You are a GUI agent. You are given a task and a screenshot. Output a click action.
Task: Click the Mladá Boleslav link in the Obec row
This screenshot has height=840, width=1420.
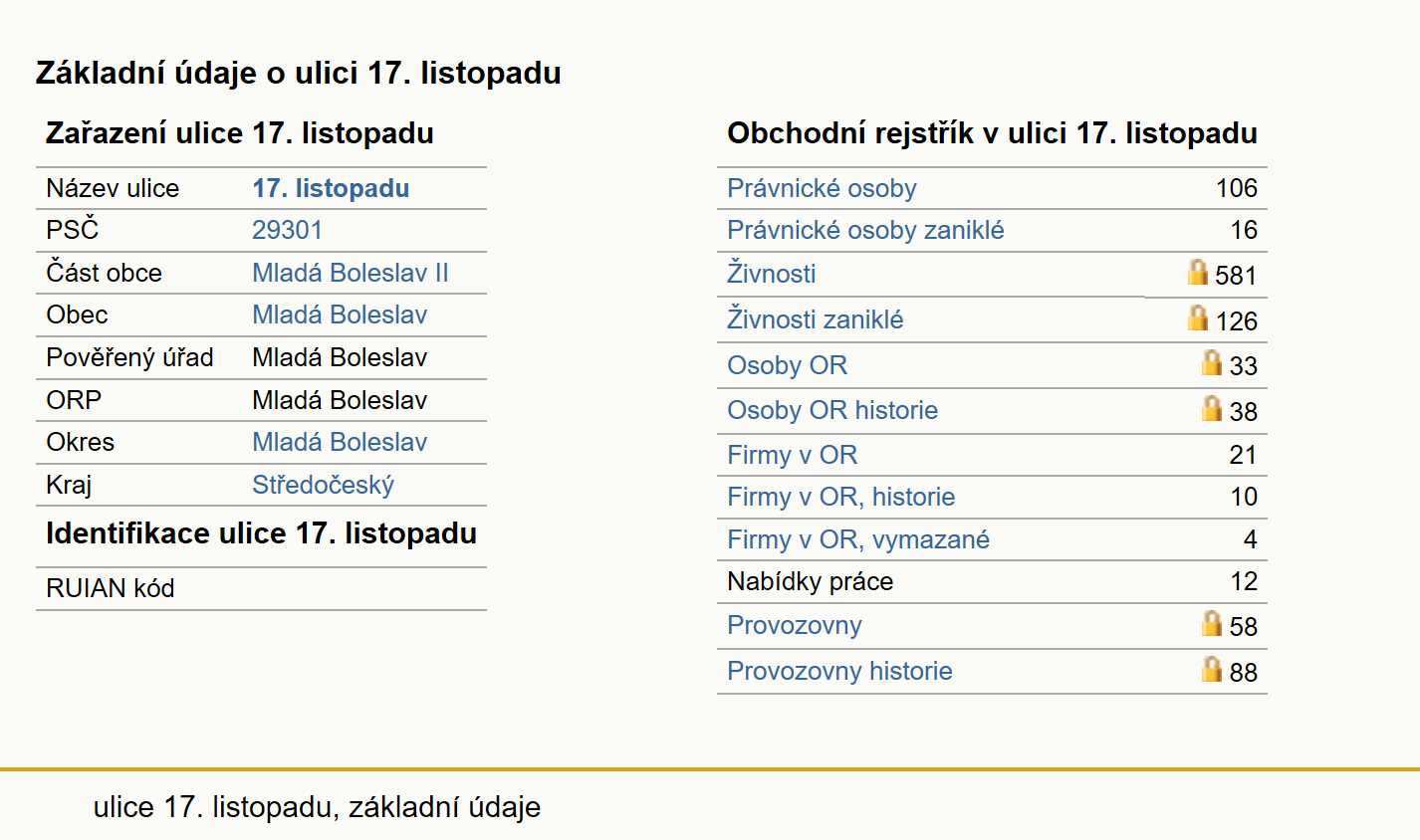(x=340, y=315)
